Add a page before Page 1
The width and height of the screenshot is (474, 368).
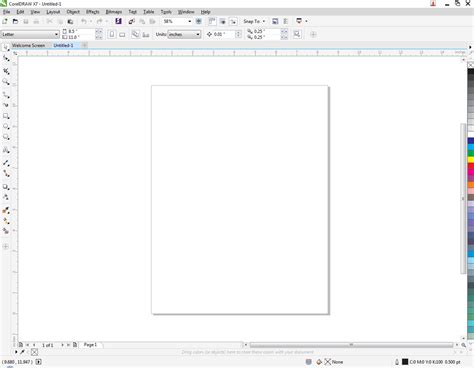(21, 345)
